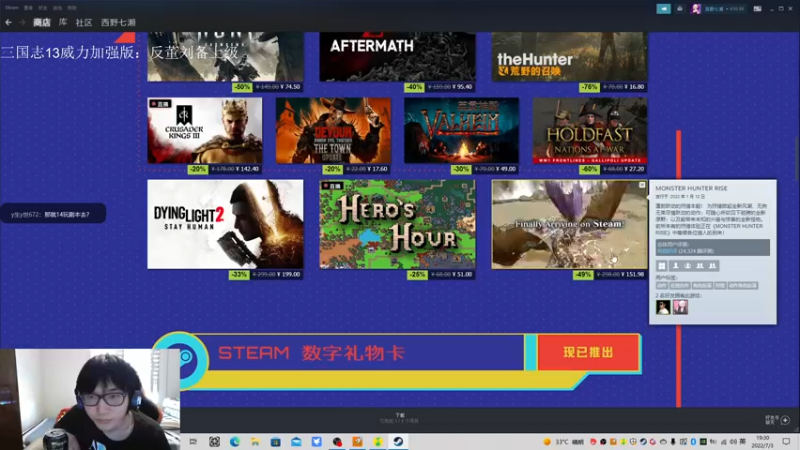Open the 社区 community tab
Screen dimensions: 800x450
[x=84, y=22]
